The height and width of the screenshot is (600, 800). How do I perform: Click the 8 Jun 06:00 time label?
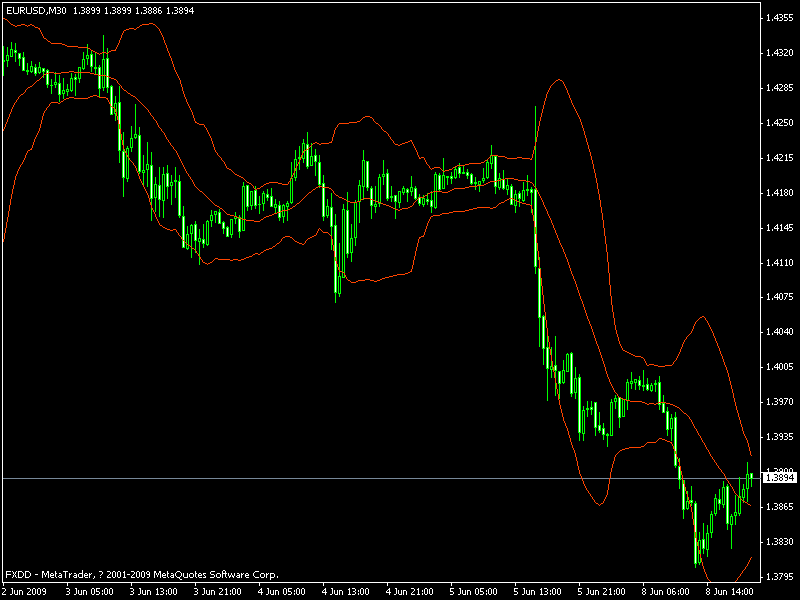(666, 592)
